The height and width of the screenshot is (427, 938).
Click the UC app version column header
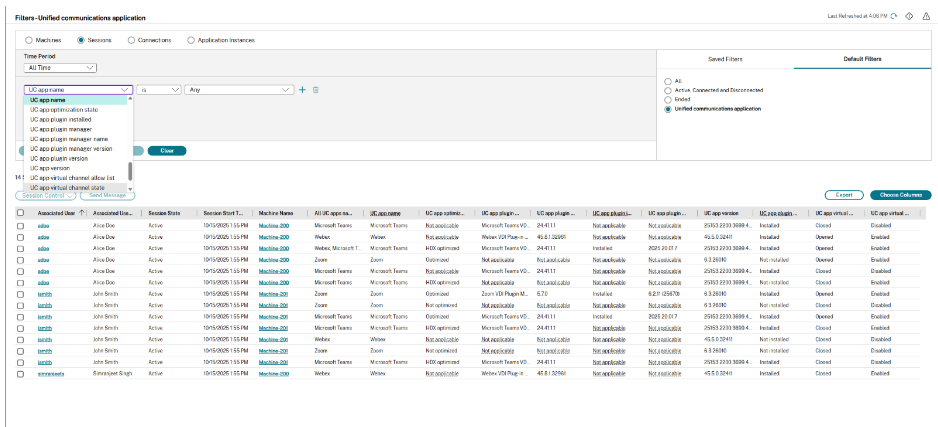(721, 213)
